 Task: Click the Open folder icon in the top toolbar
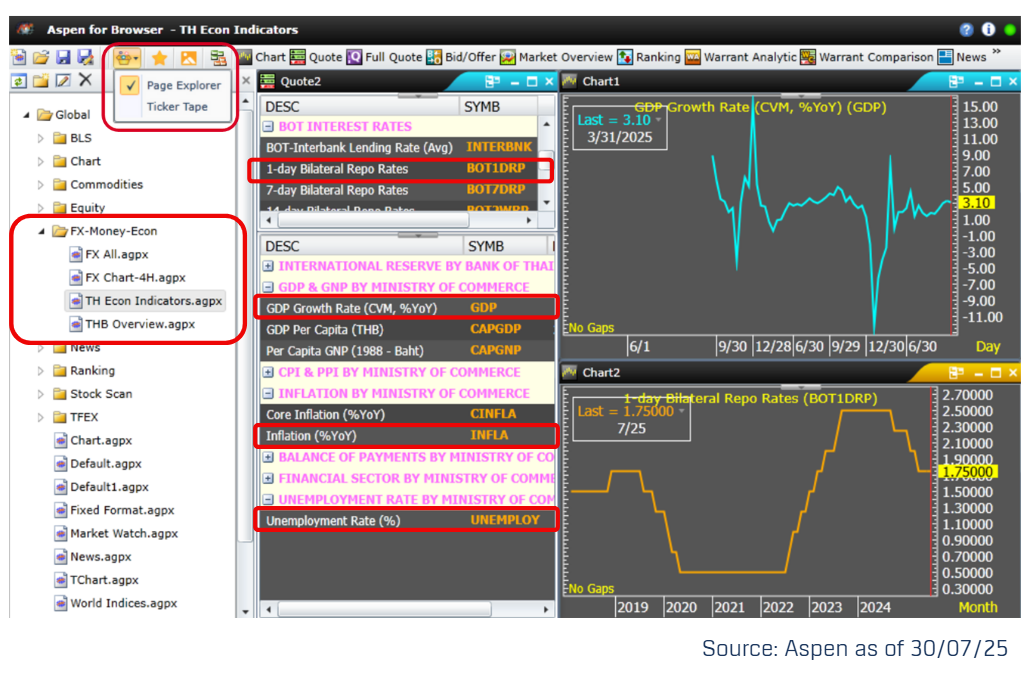[41, 58]
